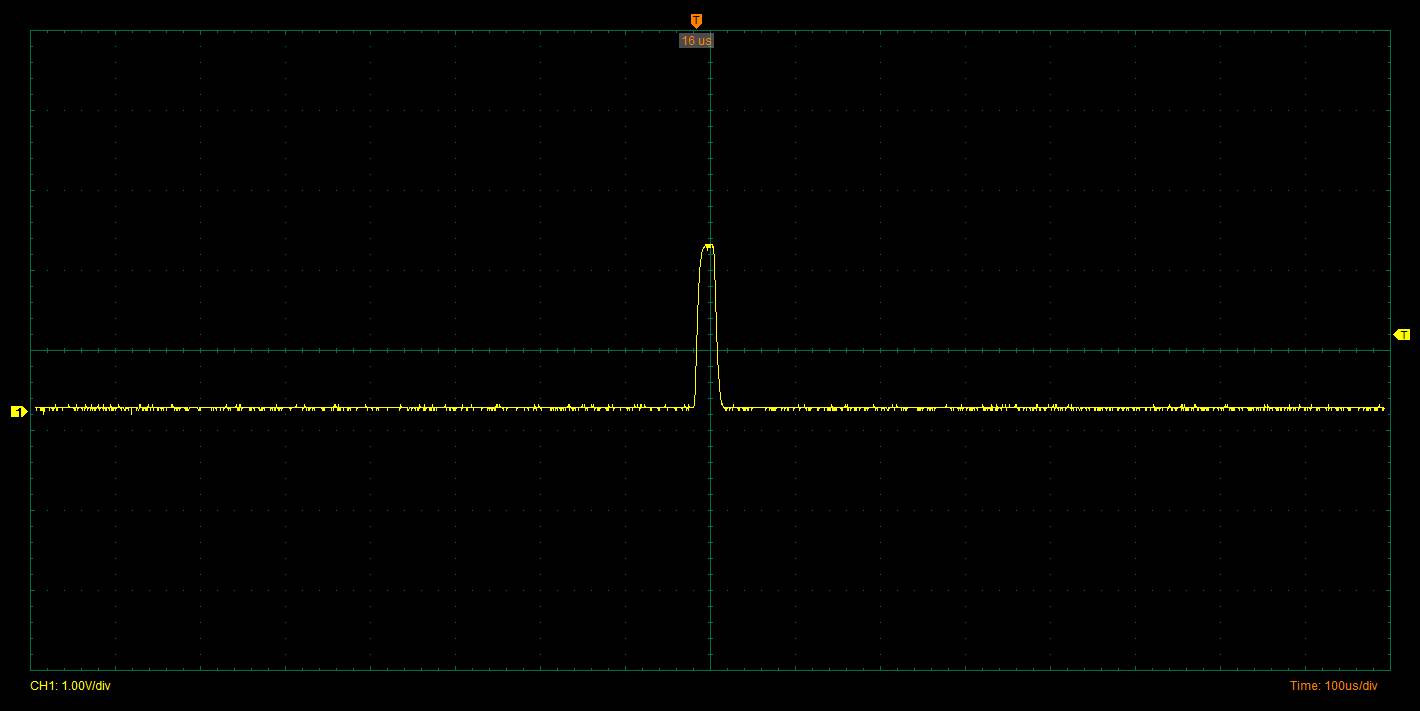Click the flat top of the yellow pulse
Image resolution: width=1420 pixels, height=711 pixels.
click(x=708, y=246)
